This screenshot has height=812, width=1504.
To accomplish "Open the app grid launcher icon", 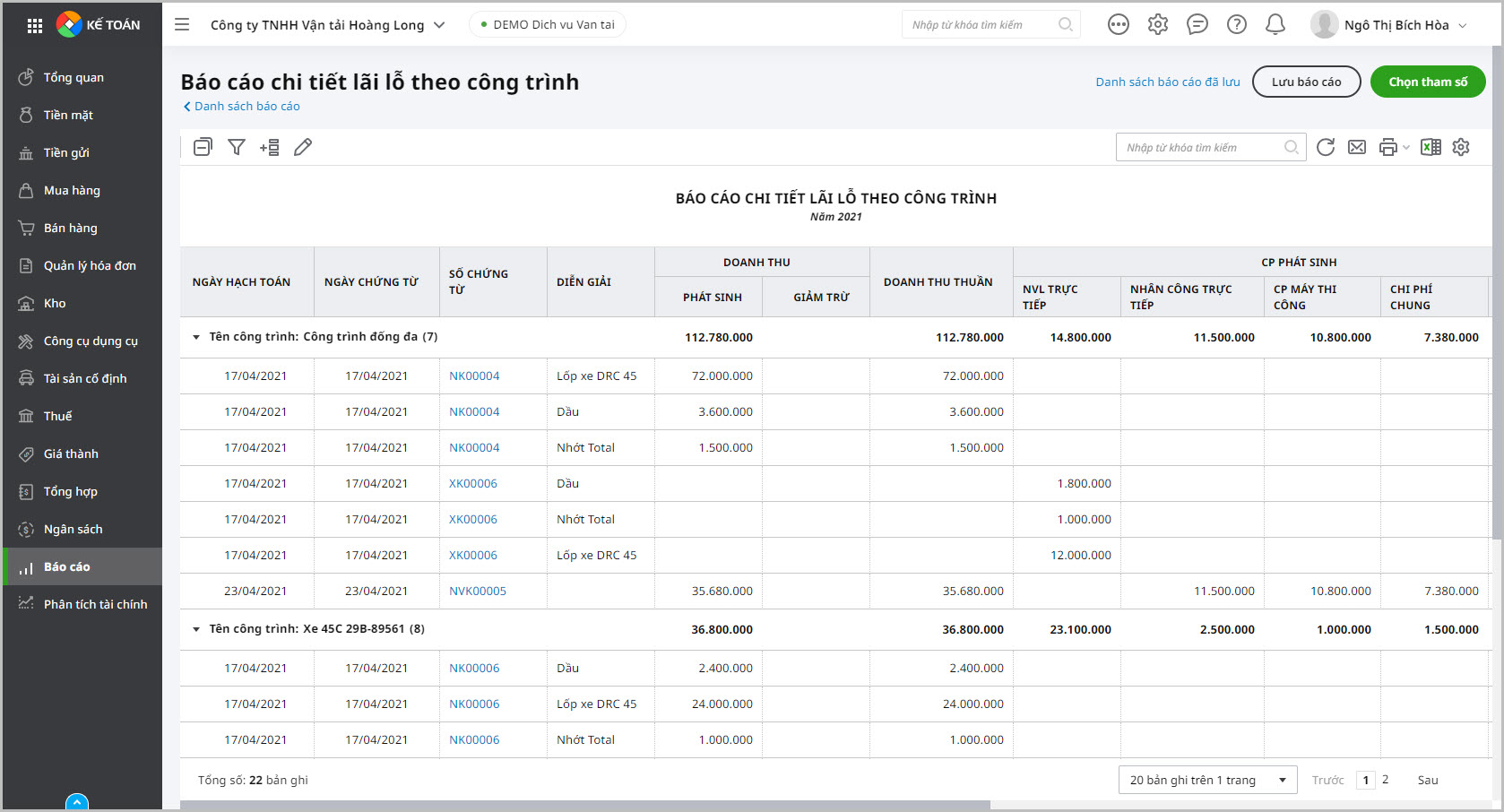I will click(35, 25).
